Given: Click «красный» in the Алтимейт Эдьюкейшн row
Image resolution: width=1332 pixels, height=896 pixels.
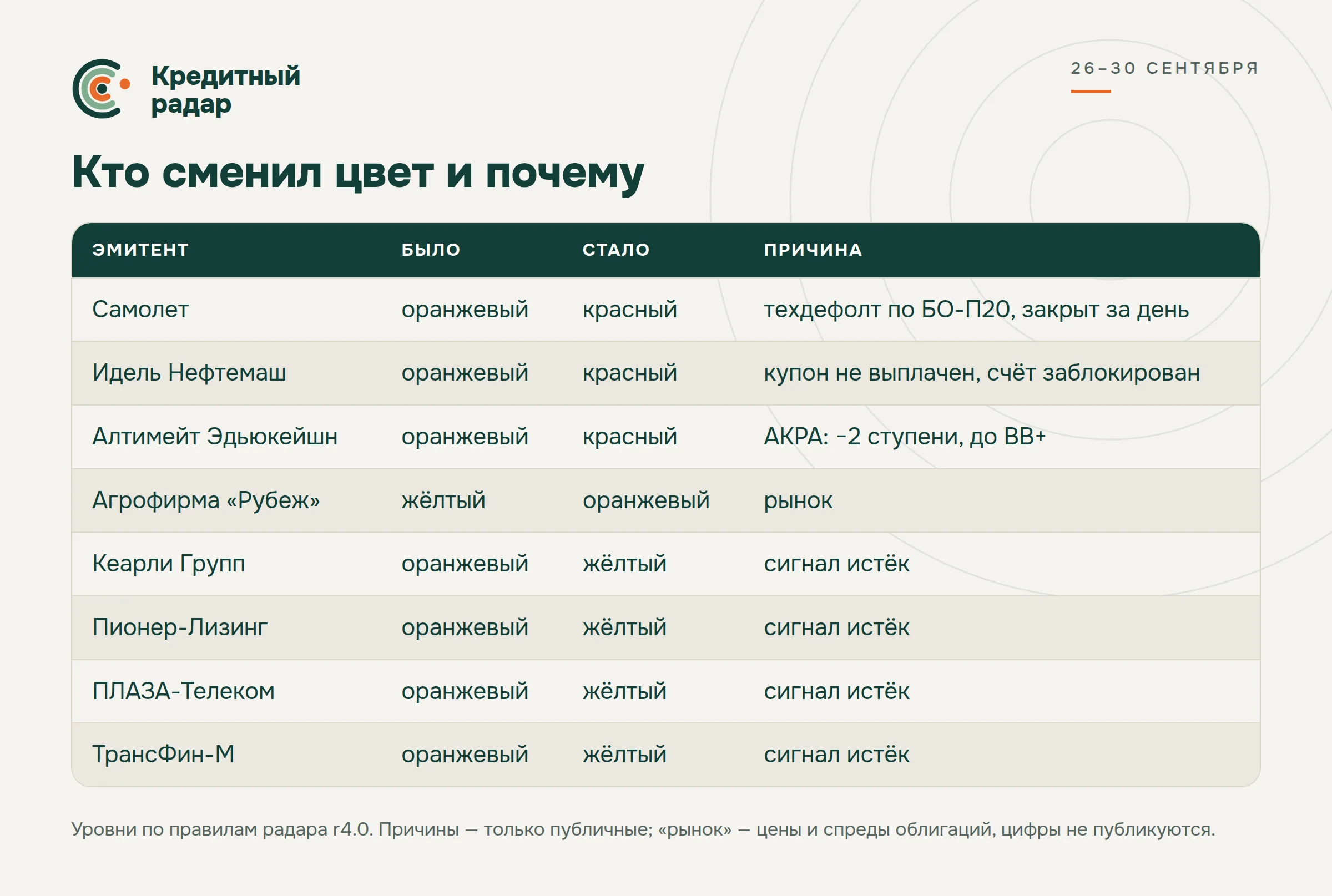Looking at the screenshot, I should pyautogui.click(x=630, y=437).
